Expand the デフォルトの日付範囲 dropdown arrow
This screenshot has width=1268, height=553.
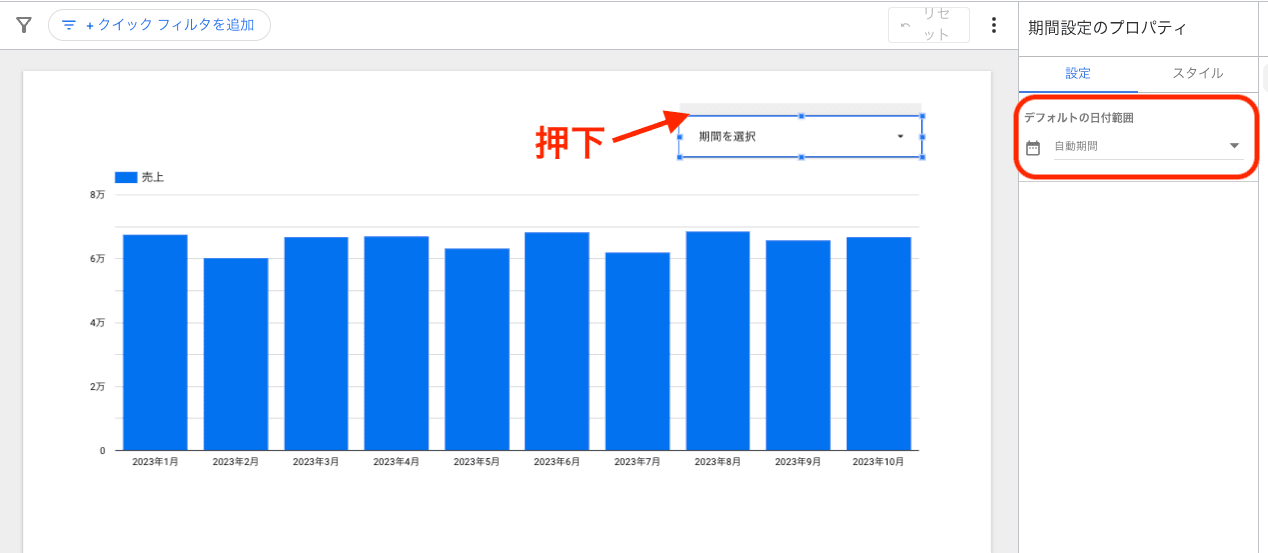coord(1233,146)
